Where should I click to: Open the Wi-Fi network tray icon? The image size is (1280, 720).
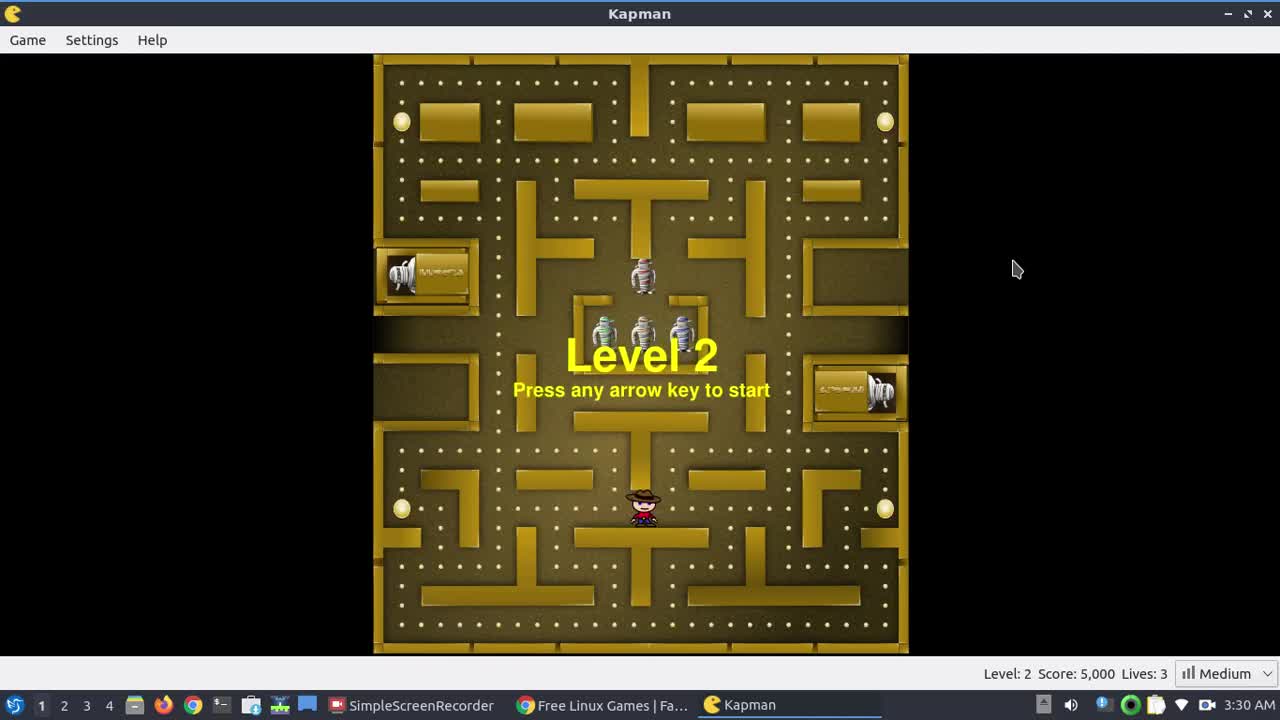(x=1181, y=705)
